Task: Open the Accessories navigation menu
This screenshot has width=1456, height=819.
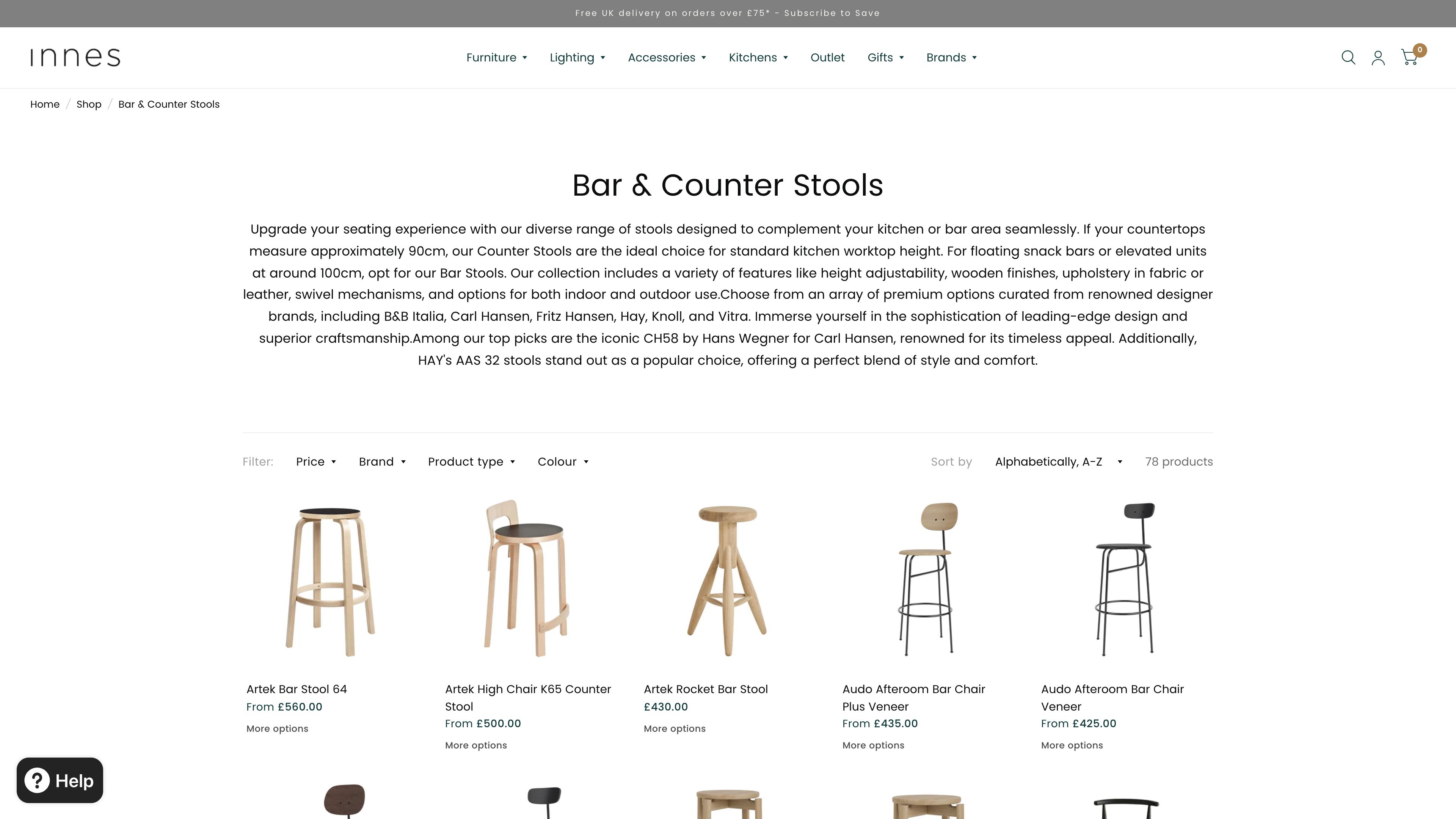Action: pyautogui.click(x=667, y=58)
